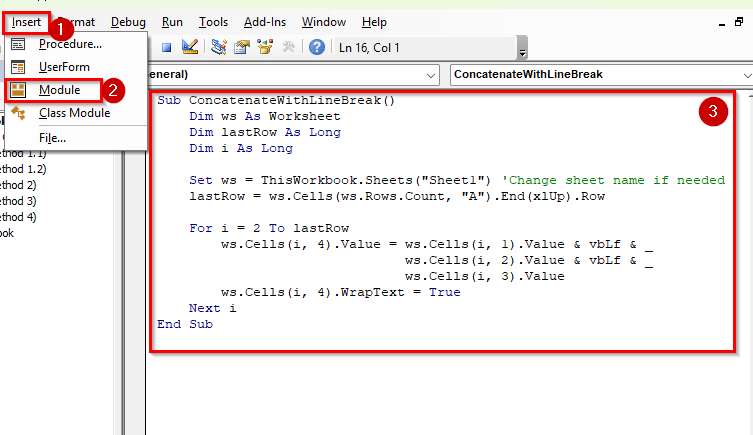753x435 pixels.
Task: Click the Ln 16, Col 1 position indicator
Action: point(369,48)
